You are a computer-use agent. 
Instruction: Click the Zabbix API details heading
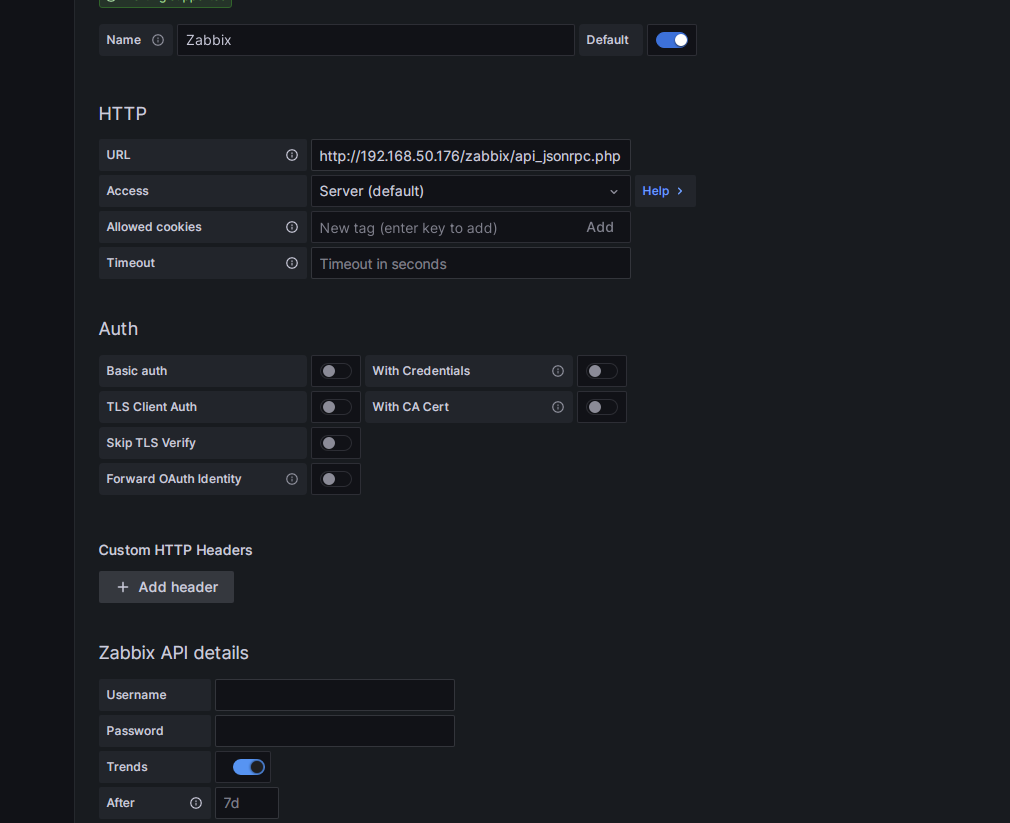(173, 653)
